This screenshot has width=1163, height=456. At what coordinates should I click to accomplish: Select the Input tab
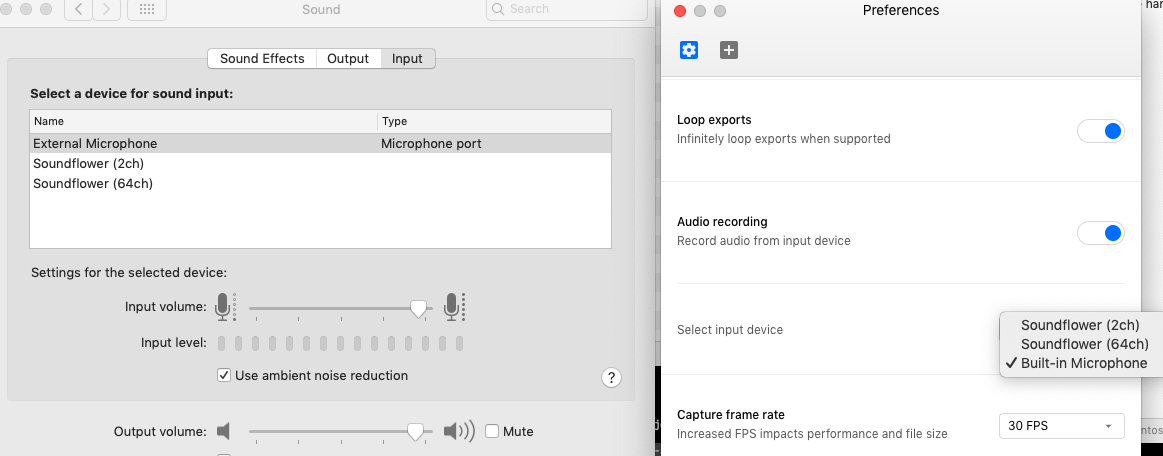pos(407,59)
